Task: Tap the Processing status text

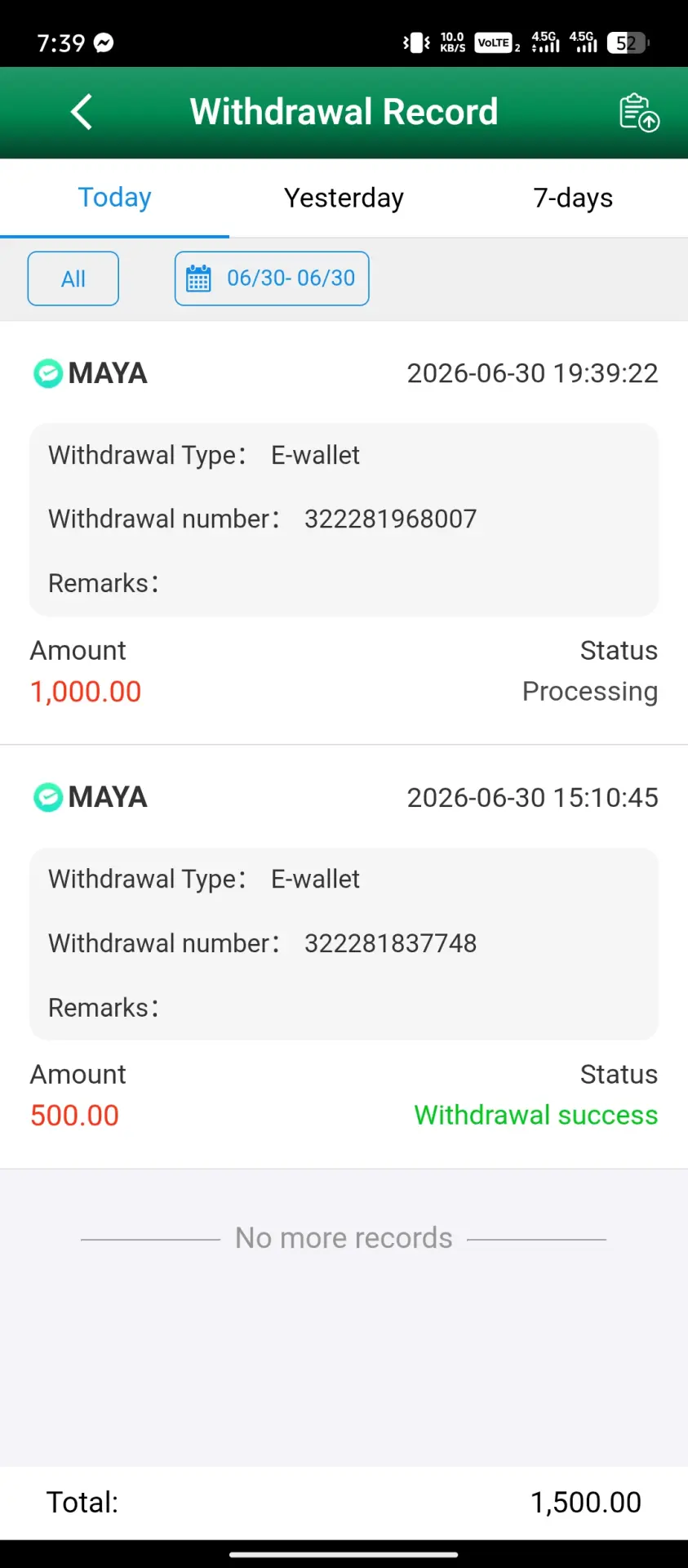Action: pyautogui.click(x=590, y=692)
